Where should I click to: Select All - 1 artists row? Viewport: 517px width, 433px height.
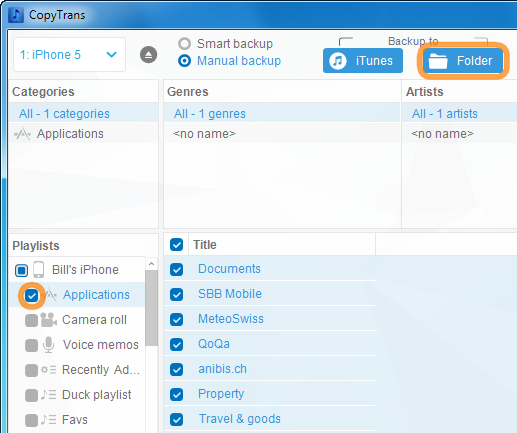[x=460, y=114]
